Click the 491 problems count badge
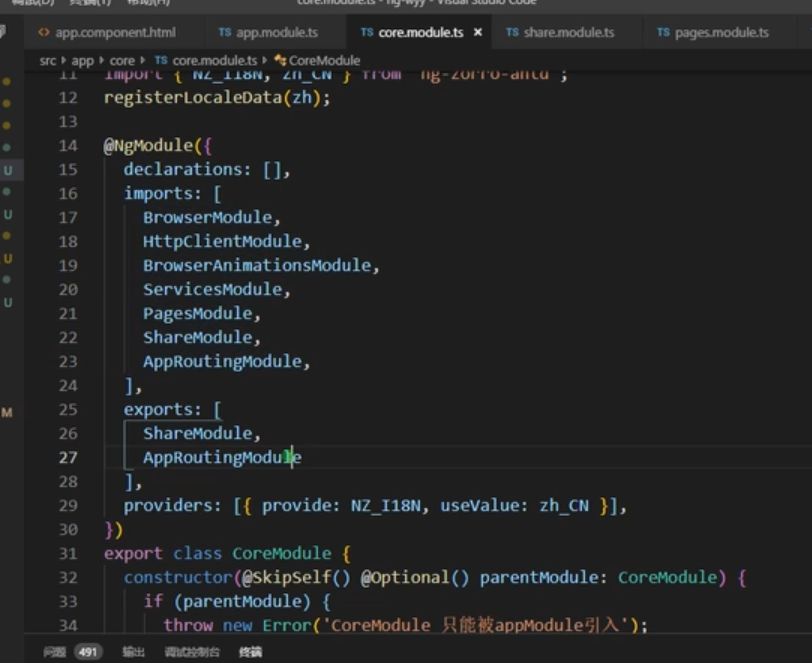This screenshot has width=812, height=663. click(88, 652)
